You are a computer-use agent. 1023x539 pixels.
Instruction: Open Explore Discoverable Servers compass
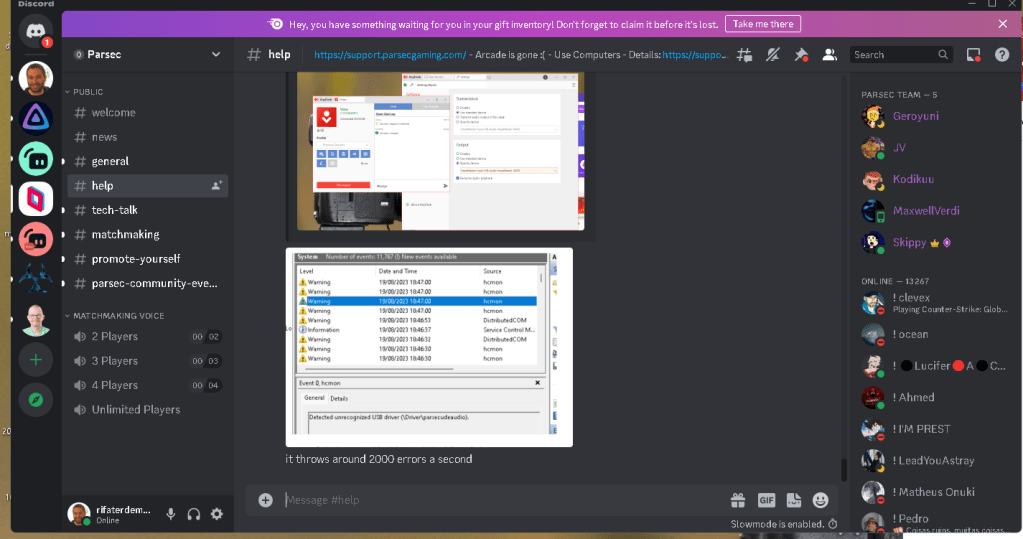click(x=35, y=400)
